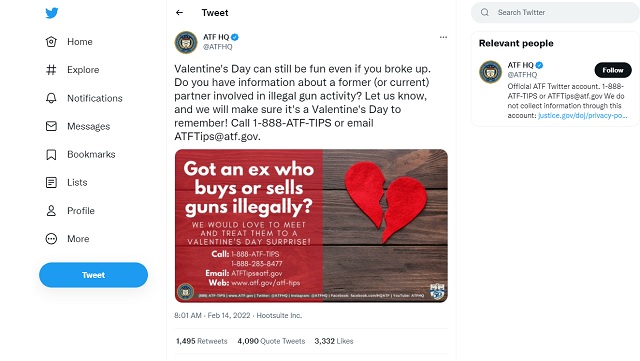Open Lists via the list icon

51,183
